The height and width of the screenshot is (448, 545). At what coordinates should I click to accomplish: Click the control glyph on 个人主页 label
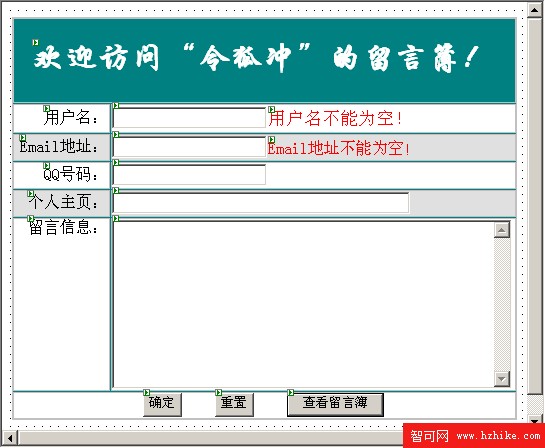31,193
